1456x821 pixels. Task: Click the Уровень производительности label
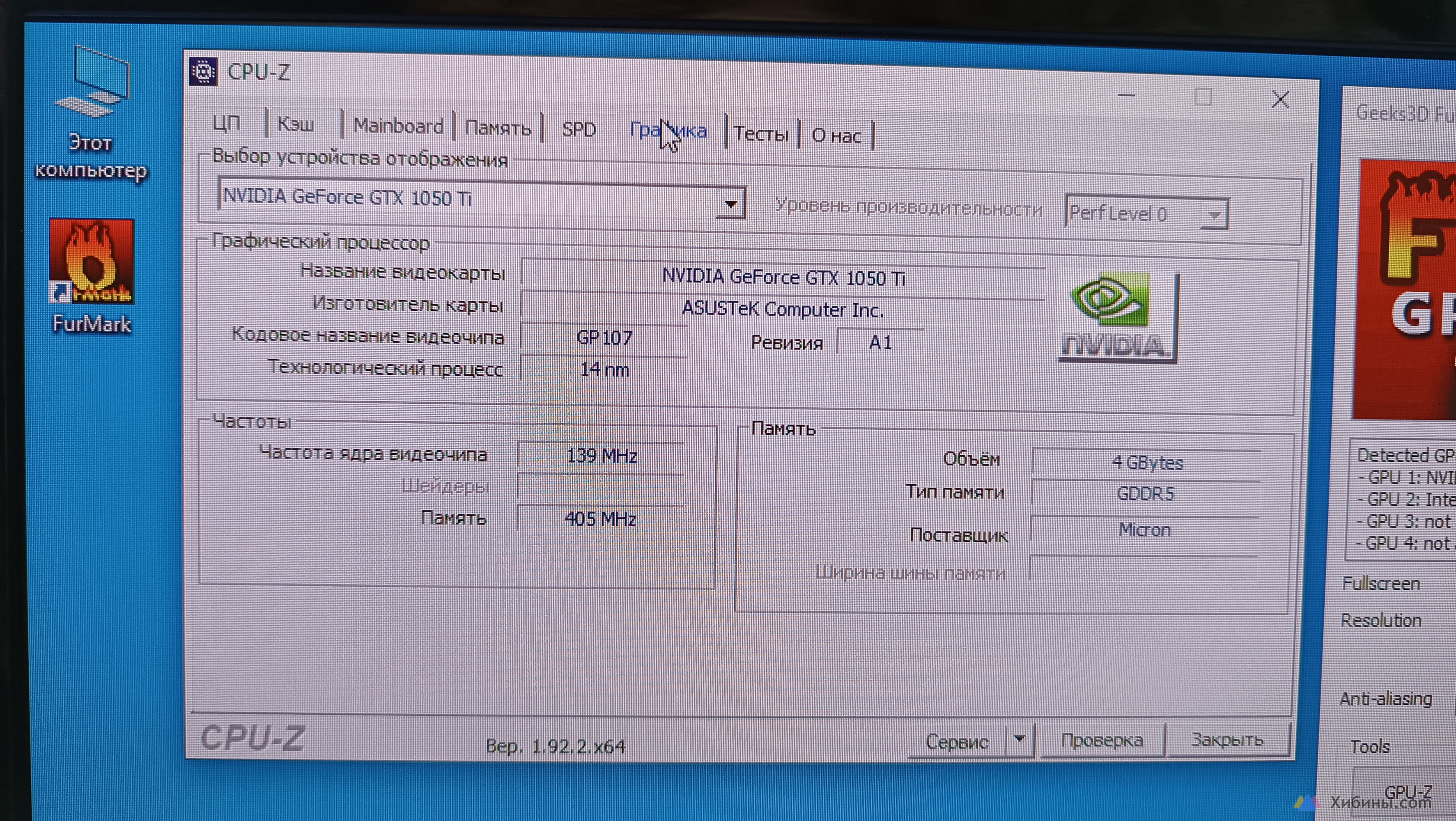click(908, 207)
